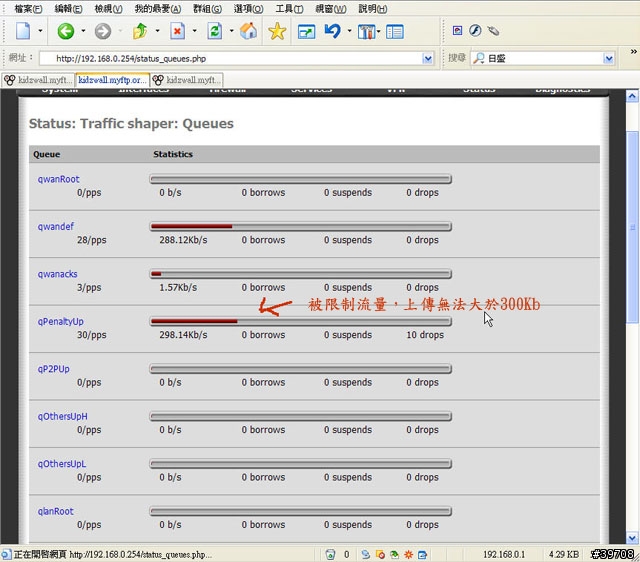This screenshot has height=562, width=640.
Task: Click the vertical scrollbar up arrow
Action: [632, 96]
